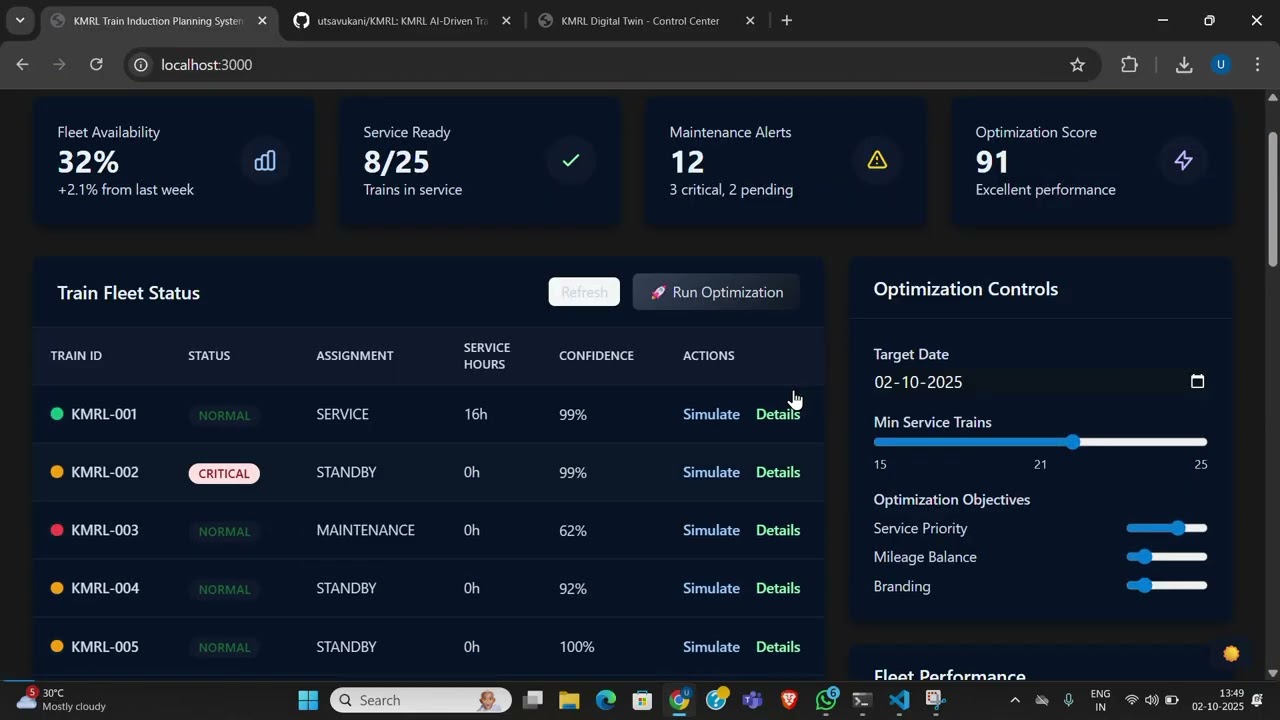
Task: Show Details for KMRL-005
Action: [x=778, y=647]
